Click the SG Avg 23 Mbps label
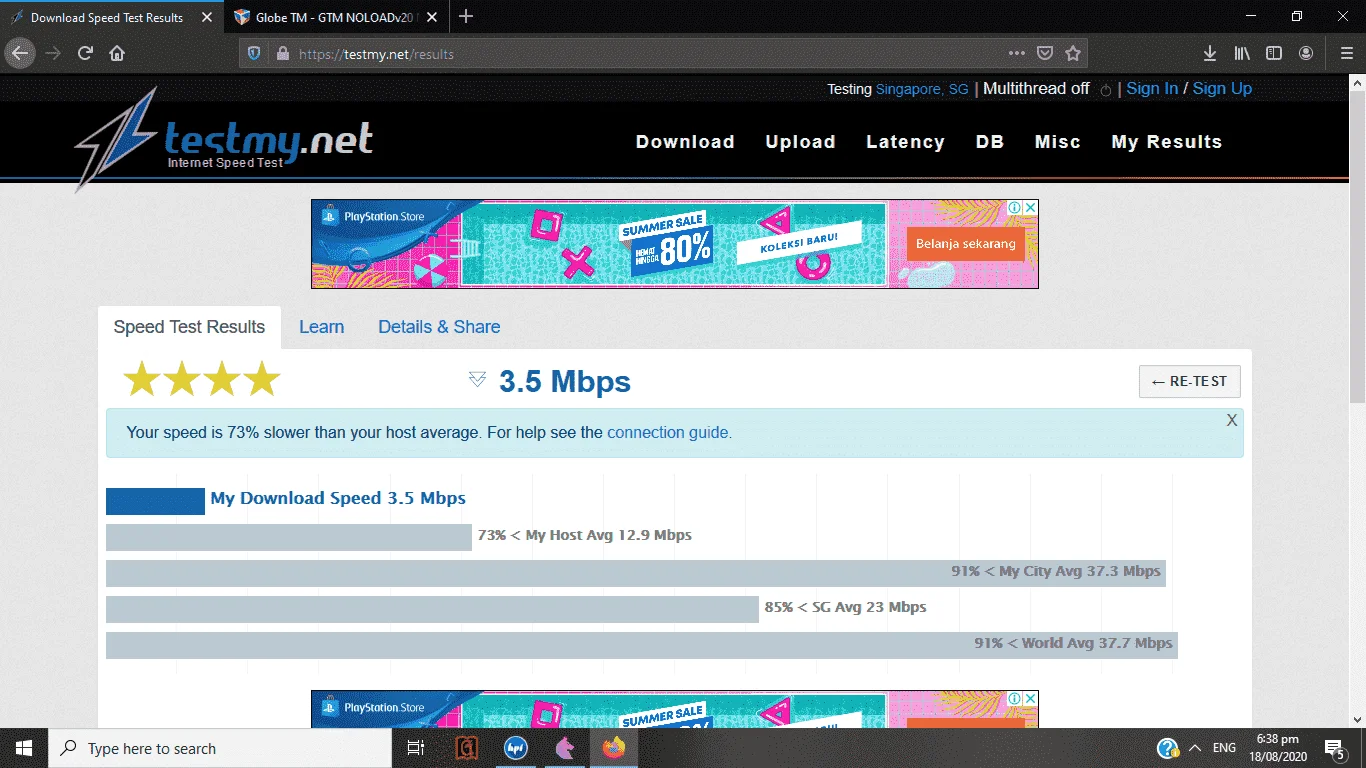This screenshot has width=1366, height=768. coord(845,607)
